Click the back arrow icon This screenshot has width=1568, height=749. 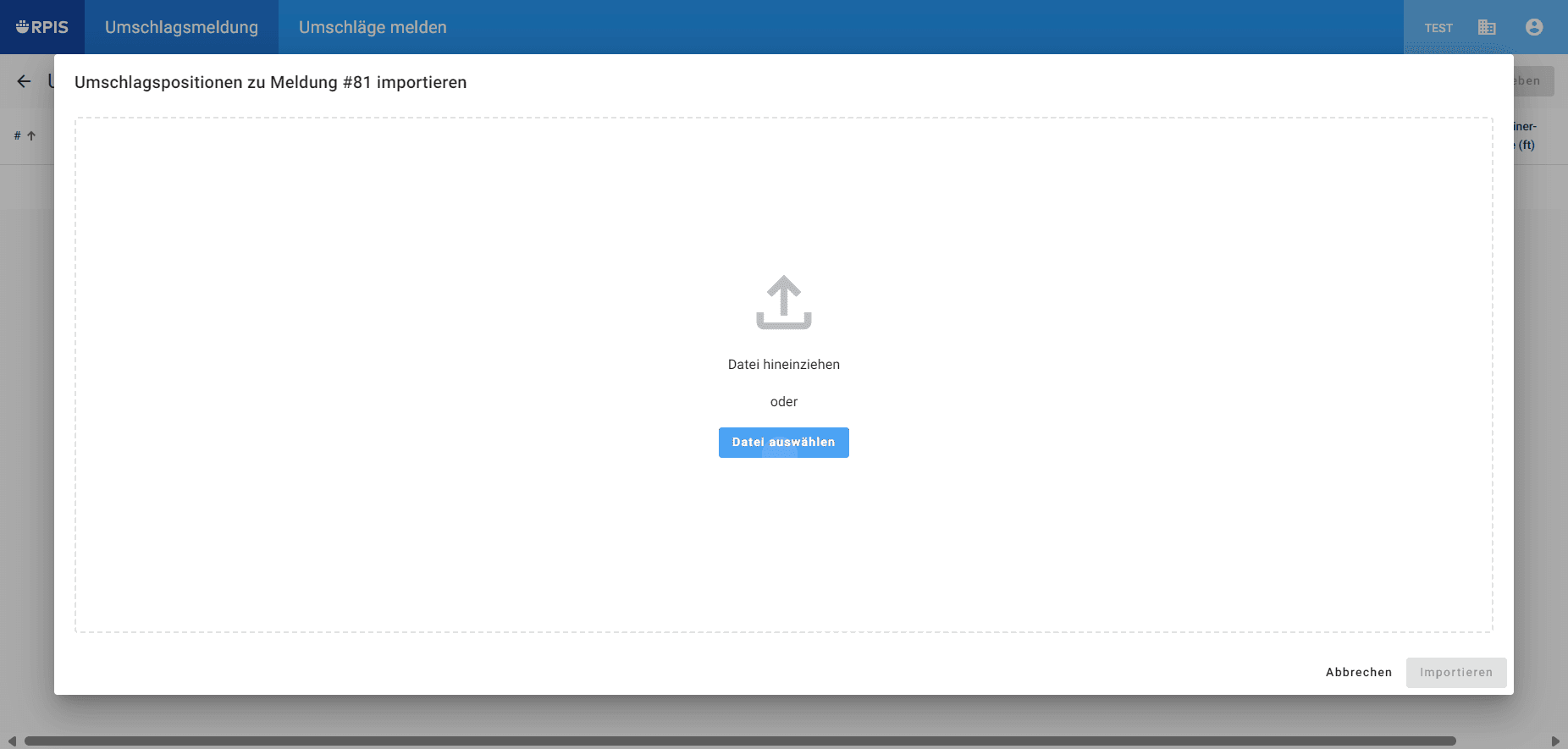click(24, 81)
